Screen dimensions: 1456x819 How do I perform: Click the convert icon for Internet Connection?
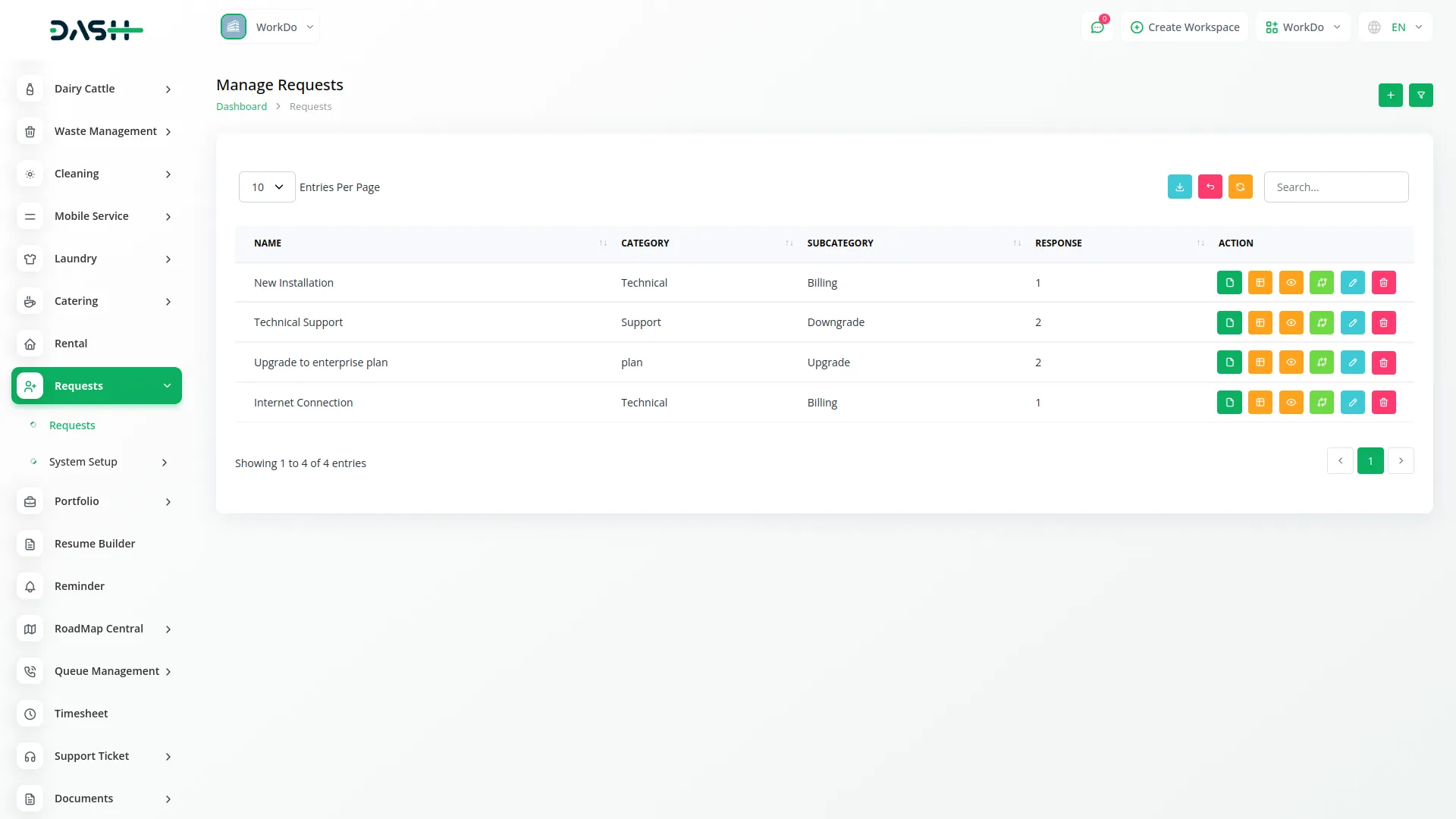(x=1321, y=403)
